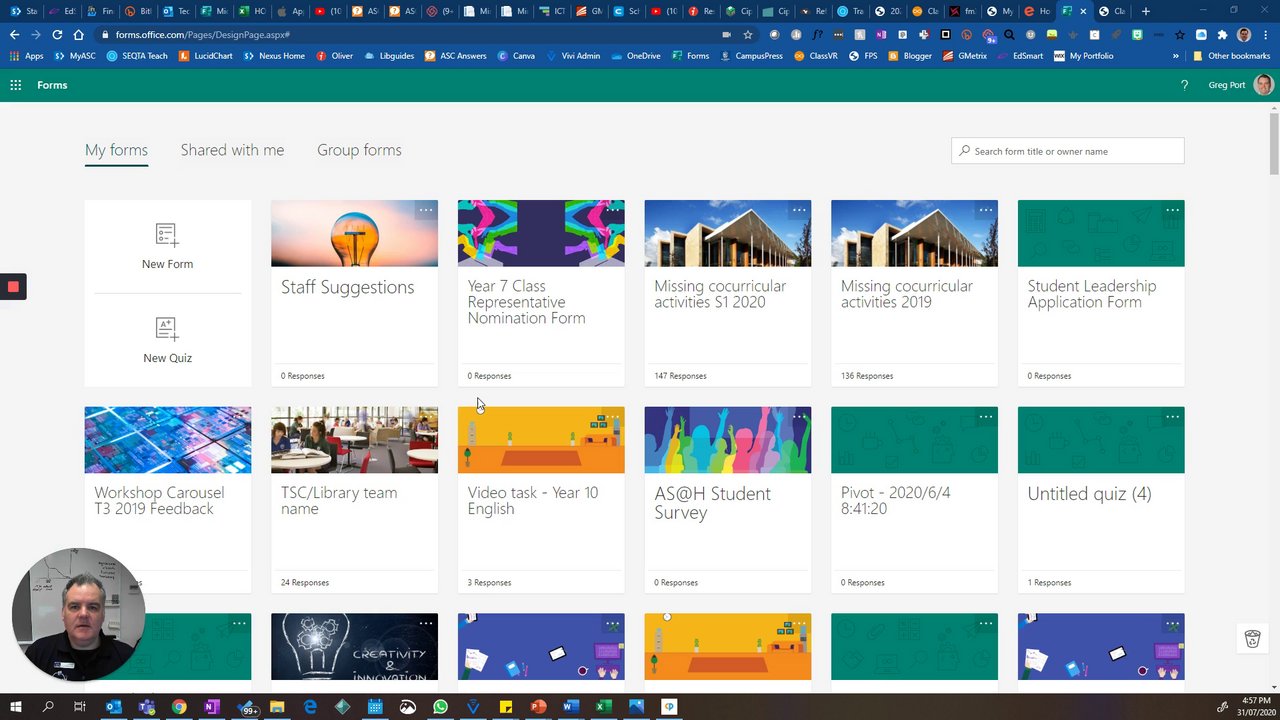
Task: Open the Chrome extensions puzzle icon
Action: [1222, 35]
